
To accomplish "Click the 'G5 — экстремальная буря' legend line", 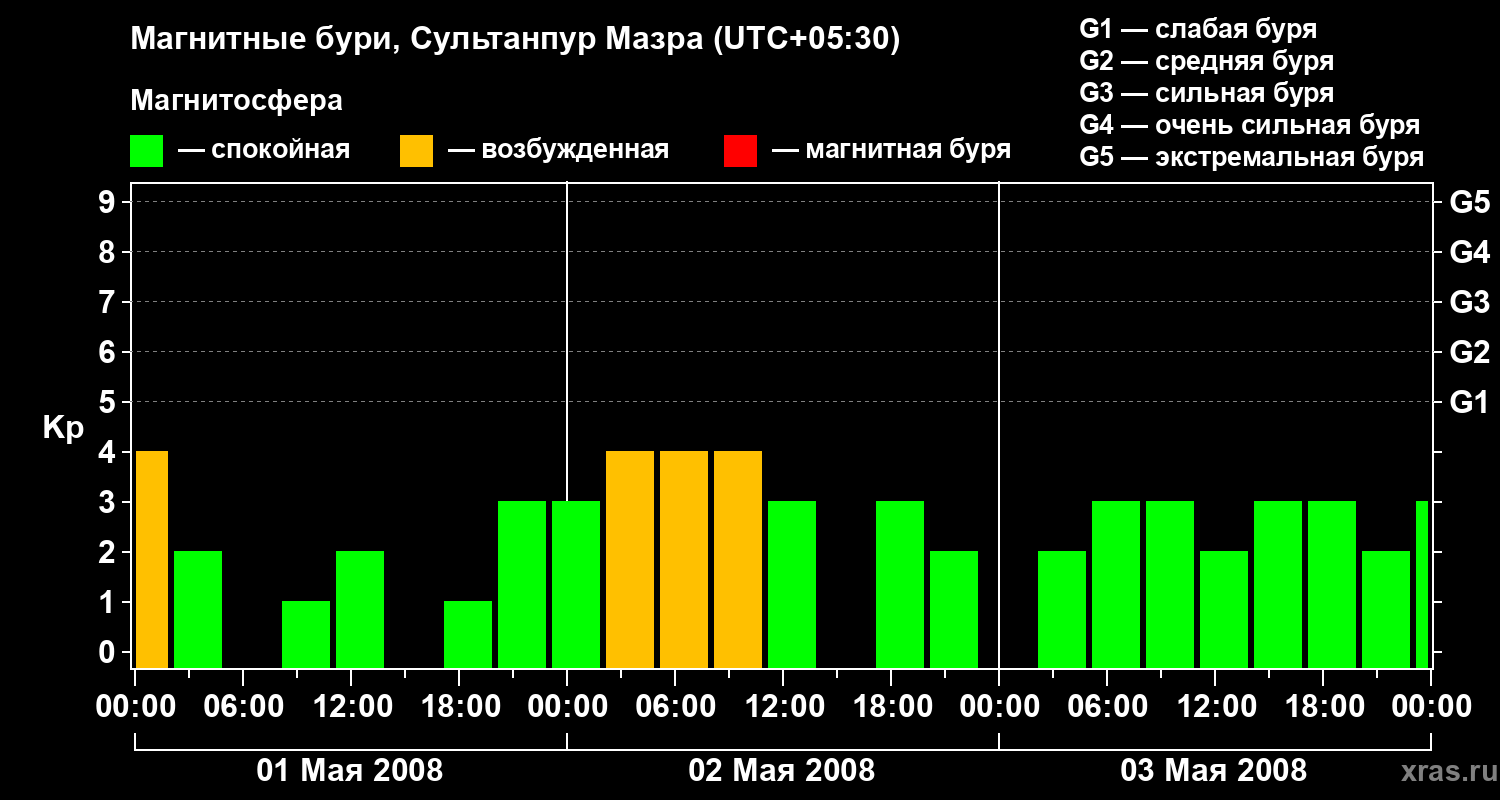I will pyautogui.click(x=1252, y=157).
